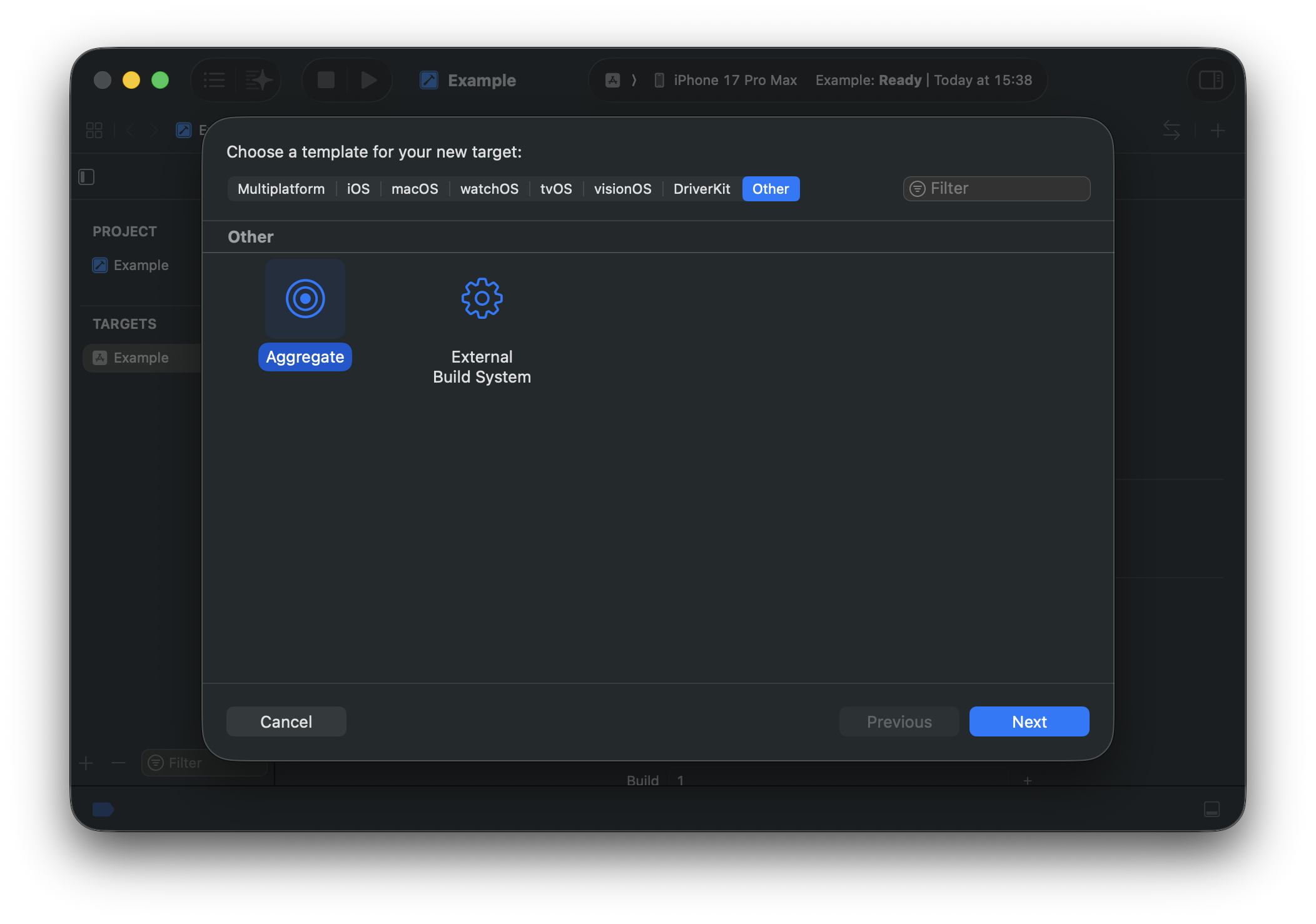Toggle the navigator list icon in toolbar
The width and height of the screenshot is (1316, 924).
(214, 80)
